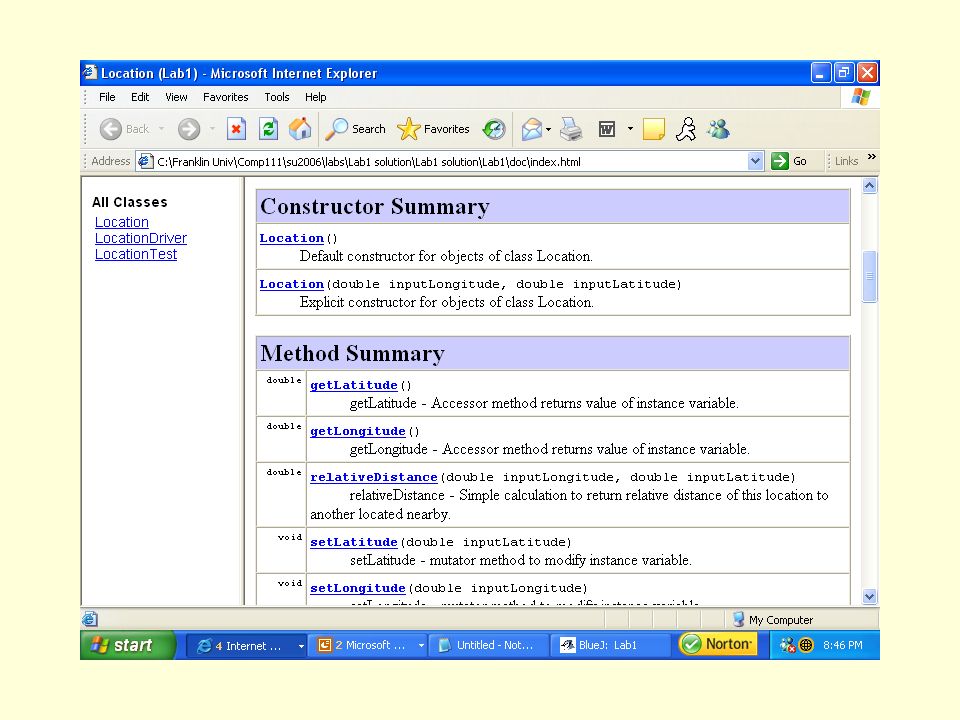This screenshot has height=720, width=960.
Task: Open the LocationDriver class link
Action: point(141,238)
